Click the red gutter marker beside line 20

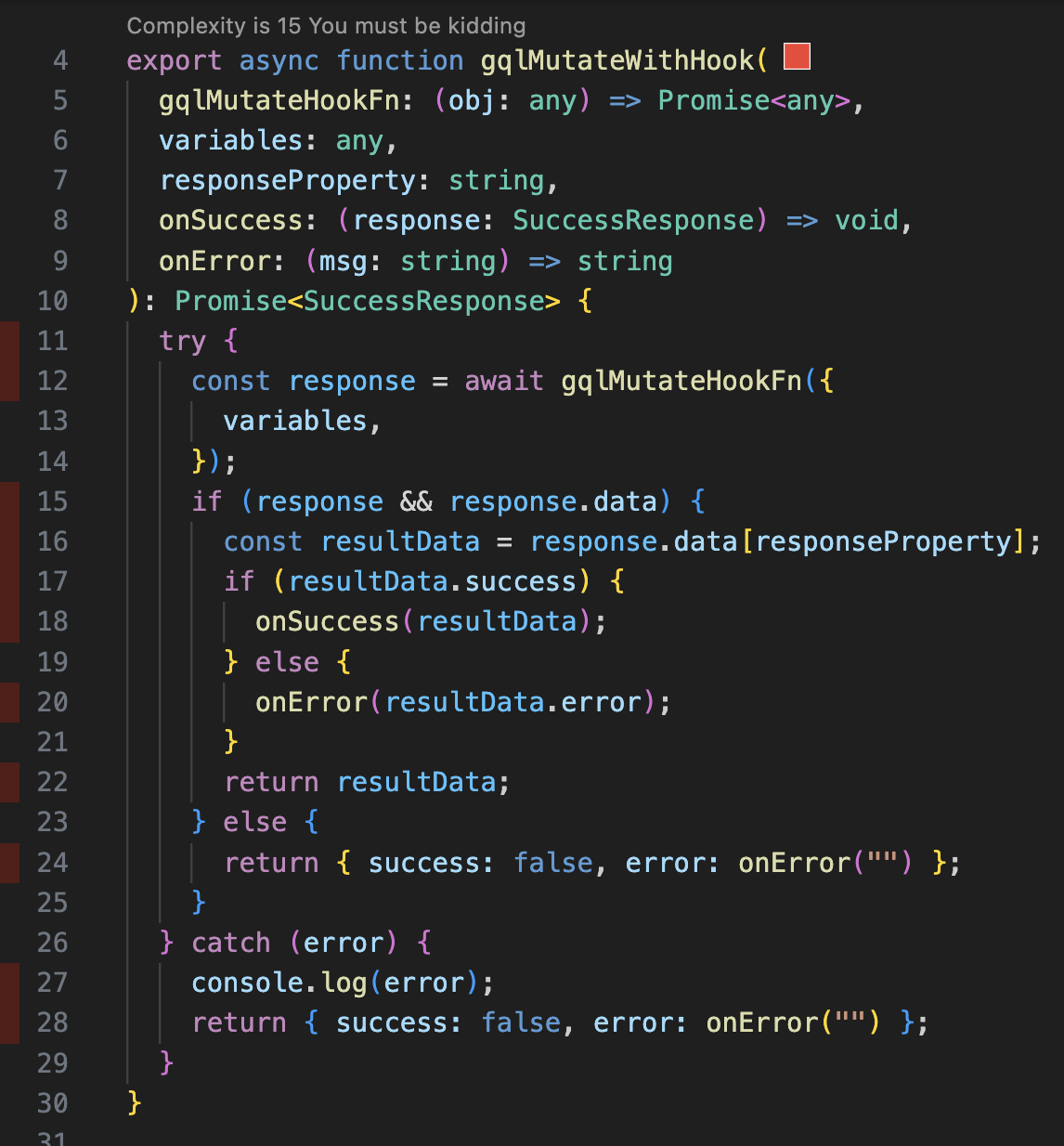click(9, 701)
